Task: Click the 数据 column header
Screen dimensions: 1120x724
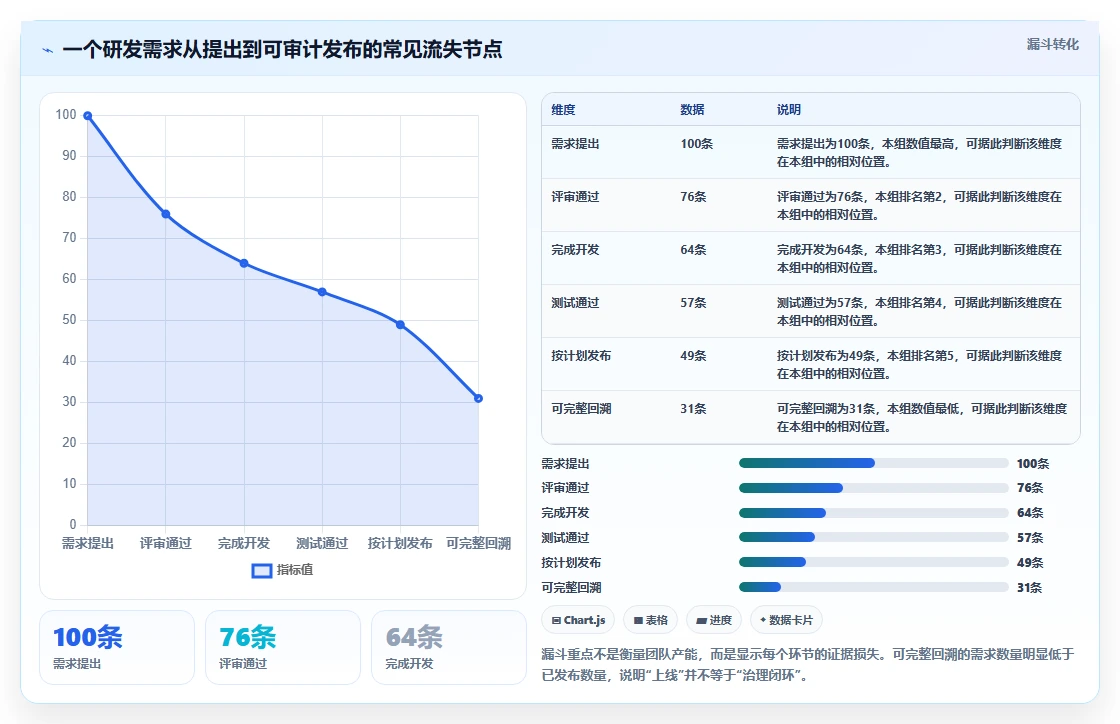Action: point(692,110)
